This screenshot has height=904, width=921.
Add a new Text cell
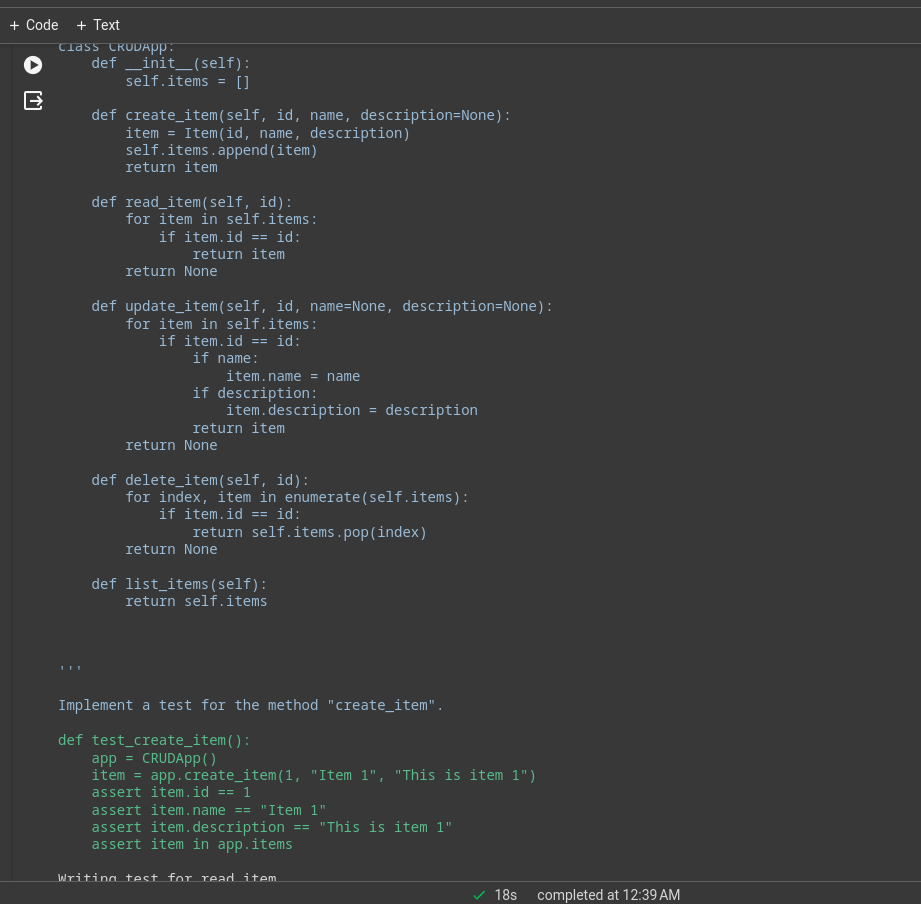tap(98, 25)
